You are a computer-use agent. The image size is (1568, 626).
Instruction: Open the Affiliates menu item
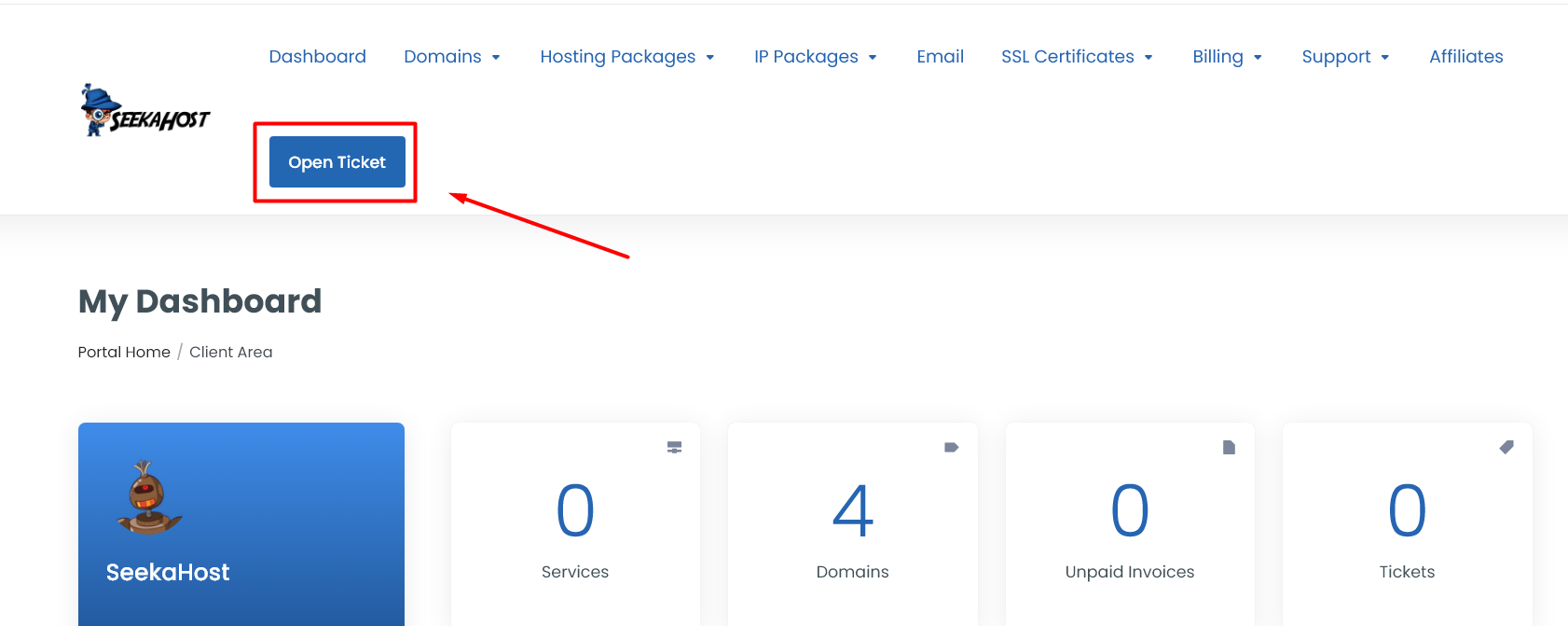tap(1465, 57)
